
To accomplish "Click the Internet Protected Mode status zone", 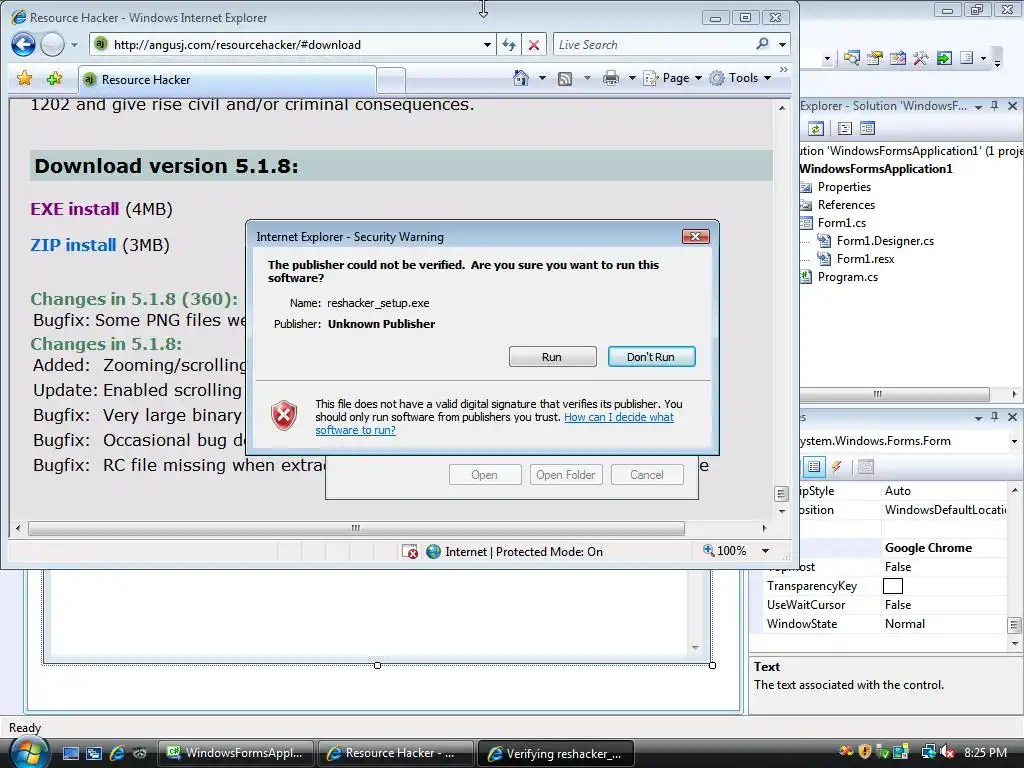I will (514, 552).
